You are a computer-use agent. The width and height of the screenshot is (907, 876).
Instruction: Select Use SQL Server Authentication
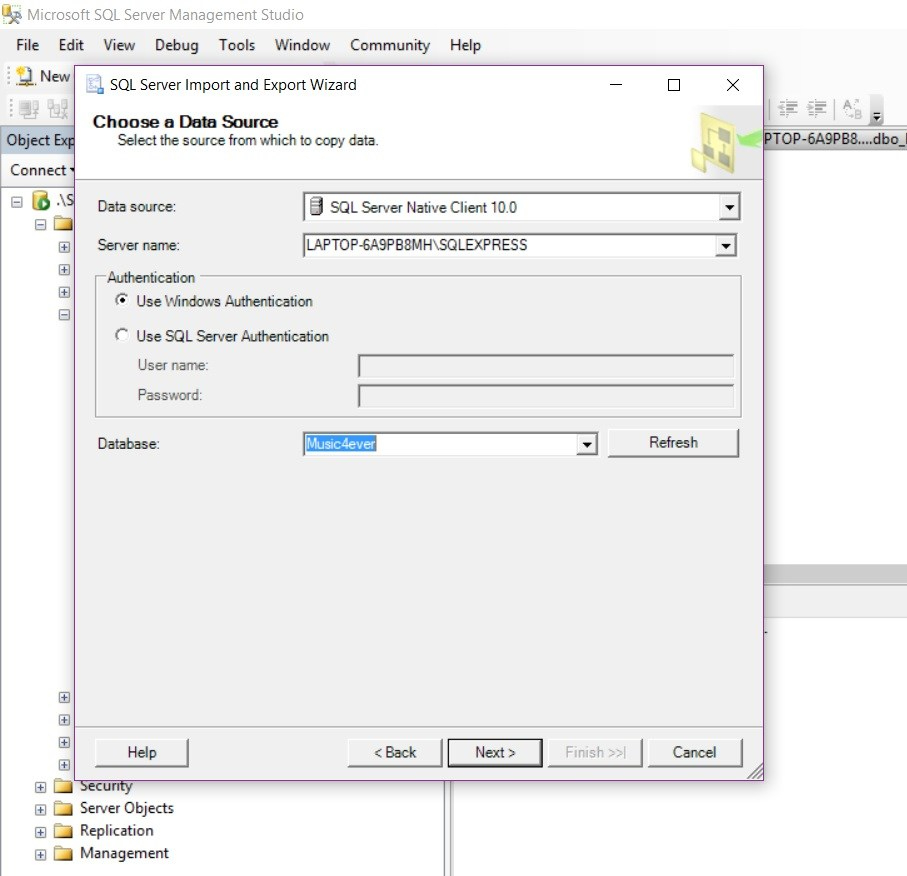click(122, 336)
